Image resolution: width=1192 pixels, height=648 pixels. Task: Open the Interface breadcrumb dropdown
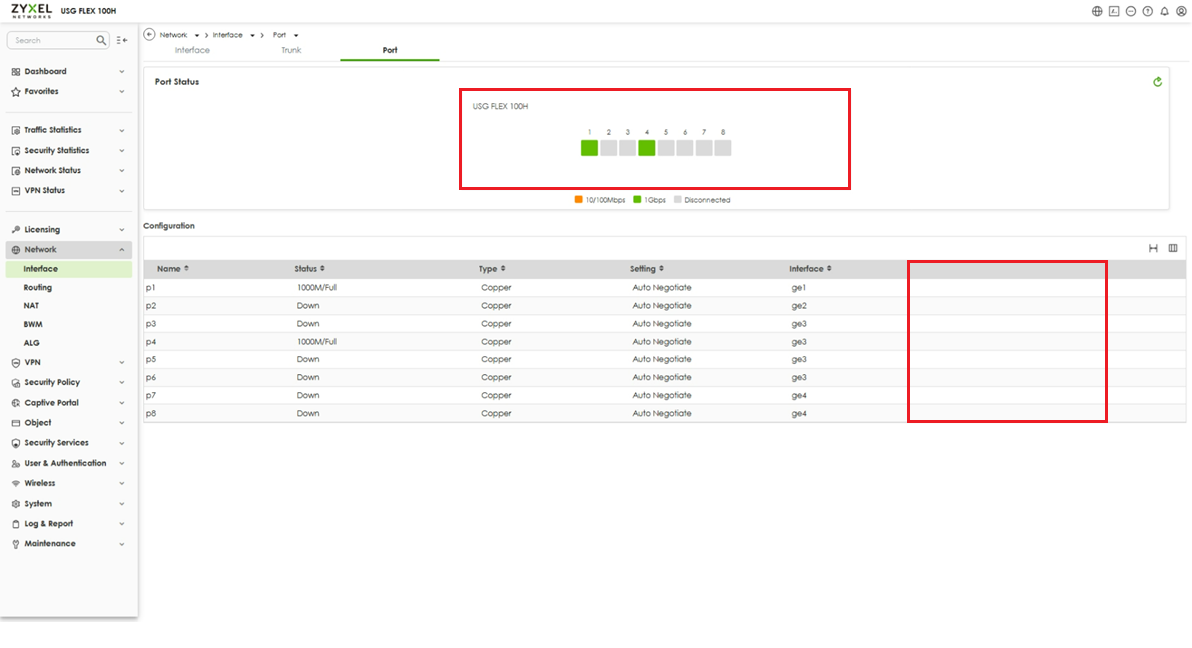point(252,35)
